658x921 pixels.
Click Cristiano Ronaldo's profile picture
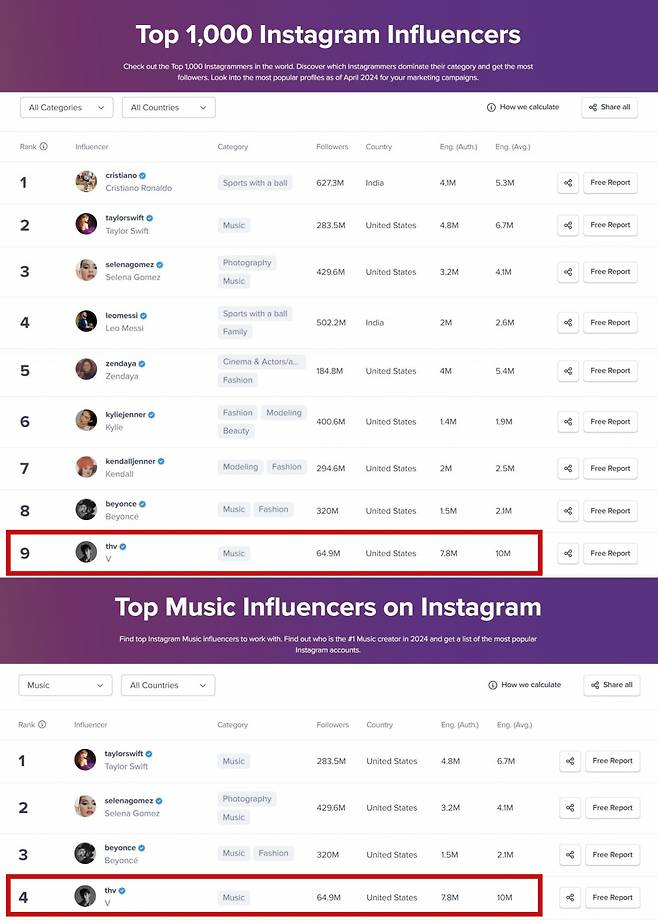86,181
